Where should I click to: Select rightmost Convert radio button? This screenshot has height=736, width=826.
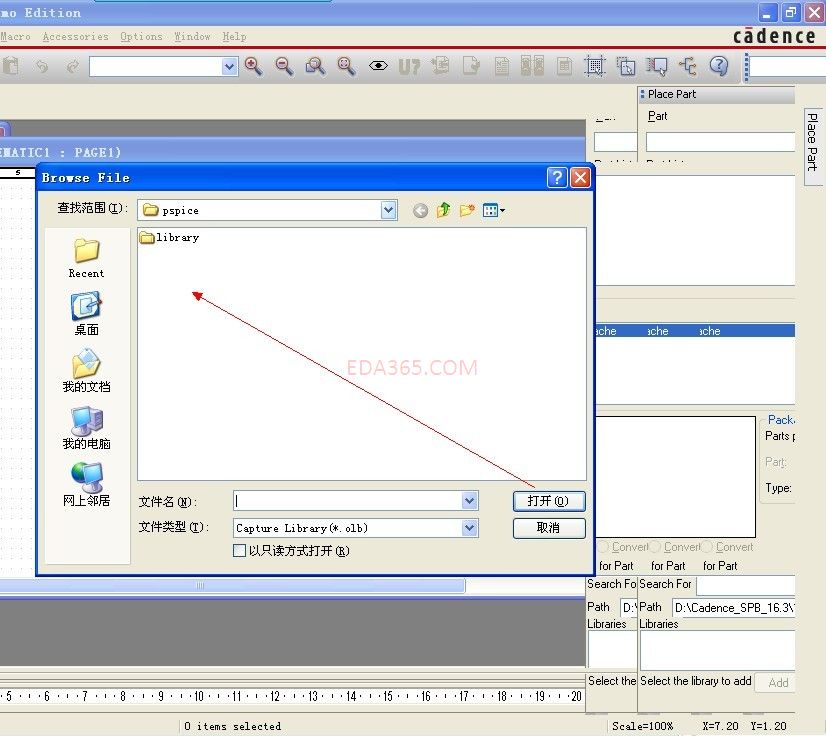707,547
